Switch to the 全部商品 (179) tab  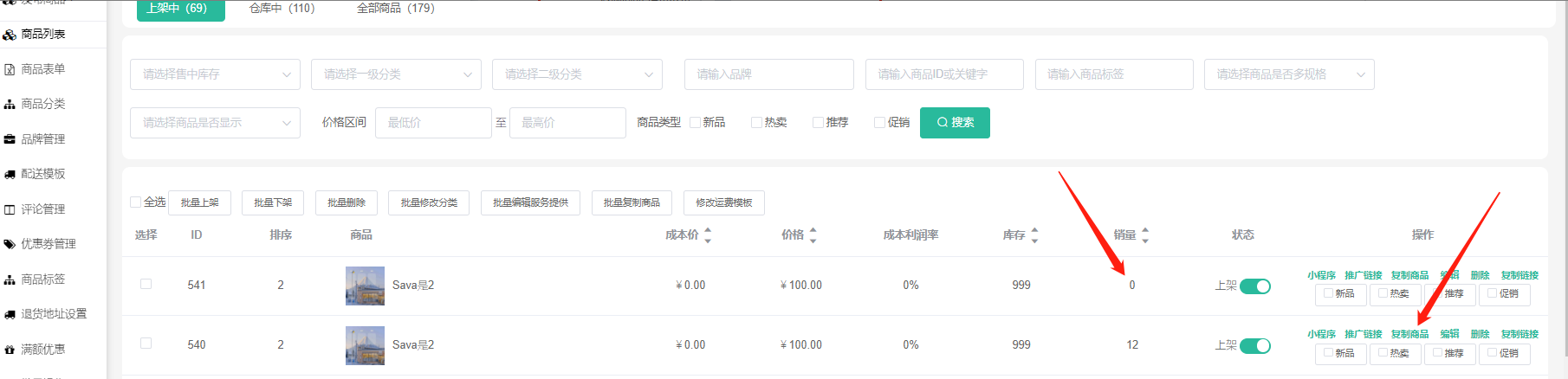pyautogui.click(x=396, y=9)
